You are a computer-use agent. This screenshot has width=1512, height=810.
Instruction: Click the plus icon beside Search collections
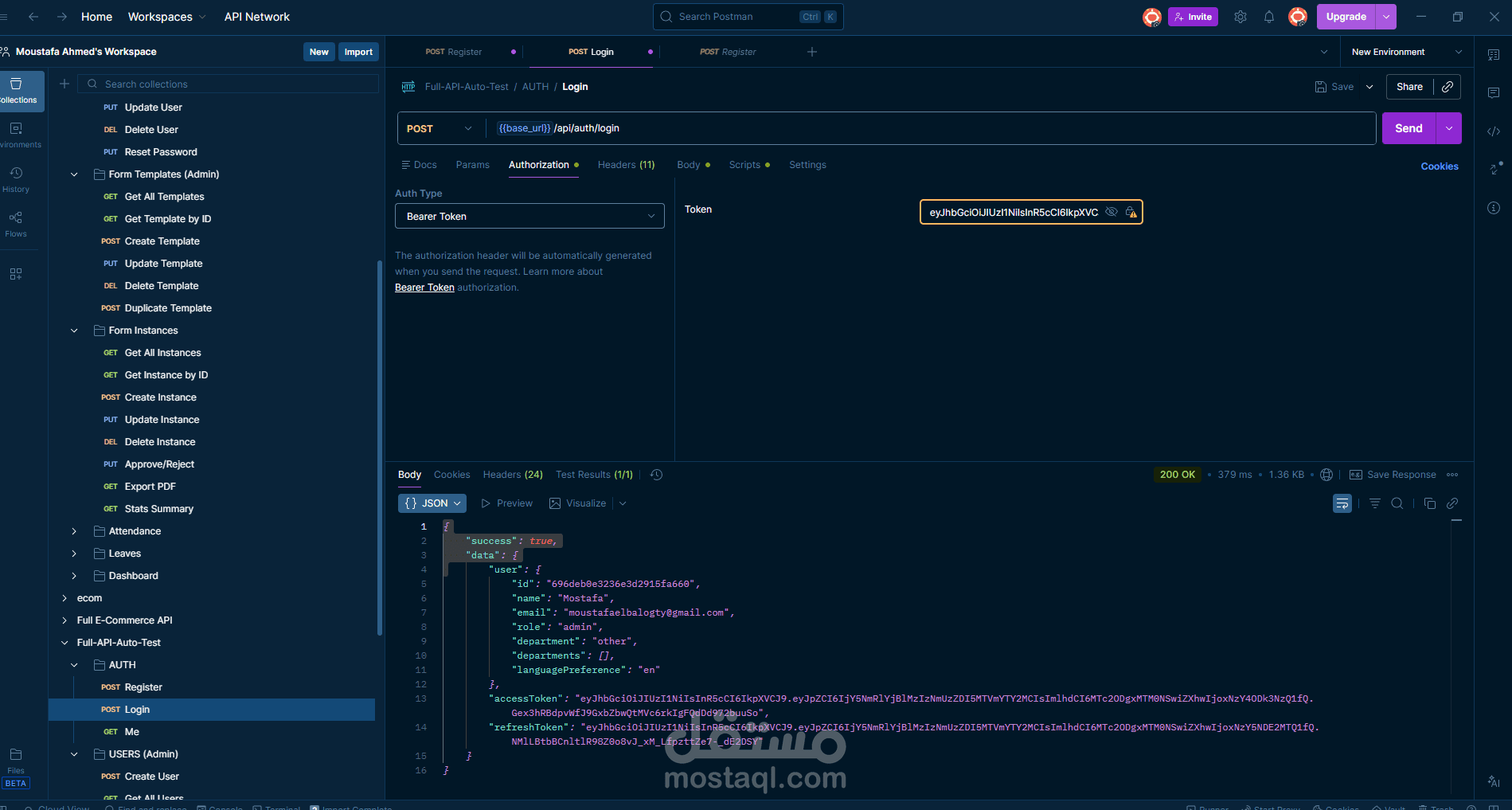pos(64,84)
